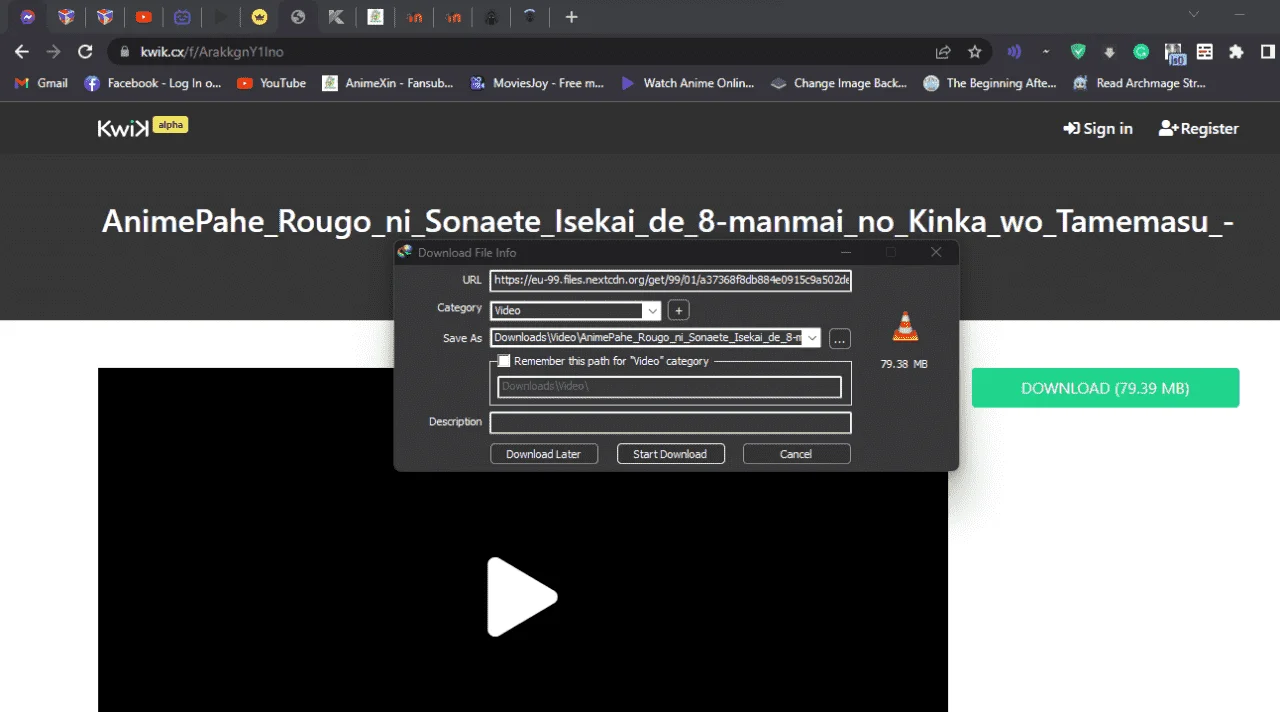Open the red-lined reading list extension
This screenshot has height=712, width=1280.
point(1204,52)
